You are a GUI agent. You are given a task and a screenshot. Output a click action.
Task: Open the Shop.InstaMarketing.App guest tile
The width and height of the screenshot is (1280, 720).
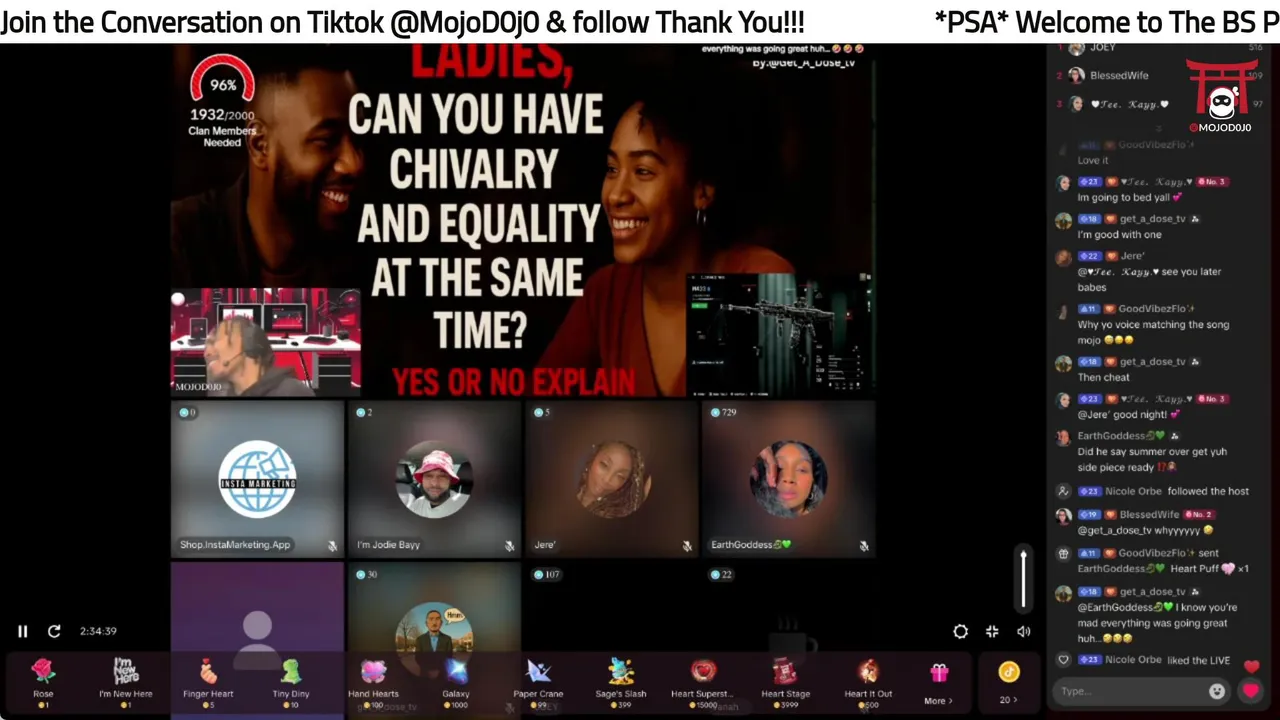point(257,479)
